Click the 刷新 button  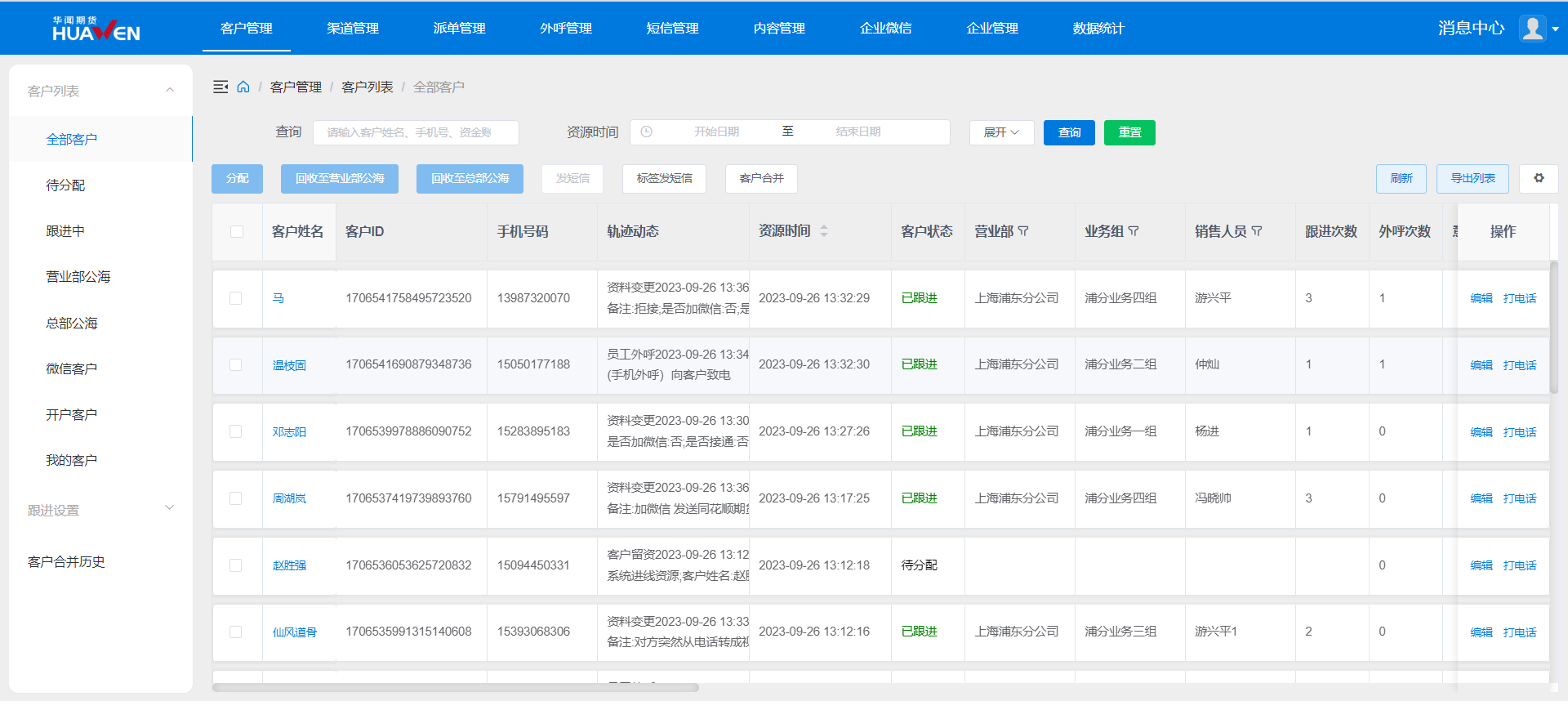point(1401,178)
